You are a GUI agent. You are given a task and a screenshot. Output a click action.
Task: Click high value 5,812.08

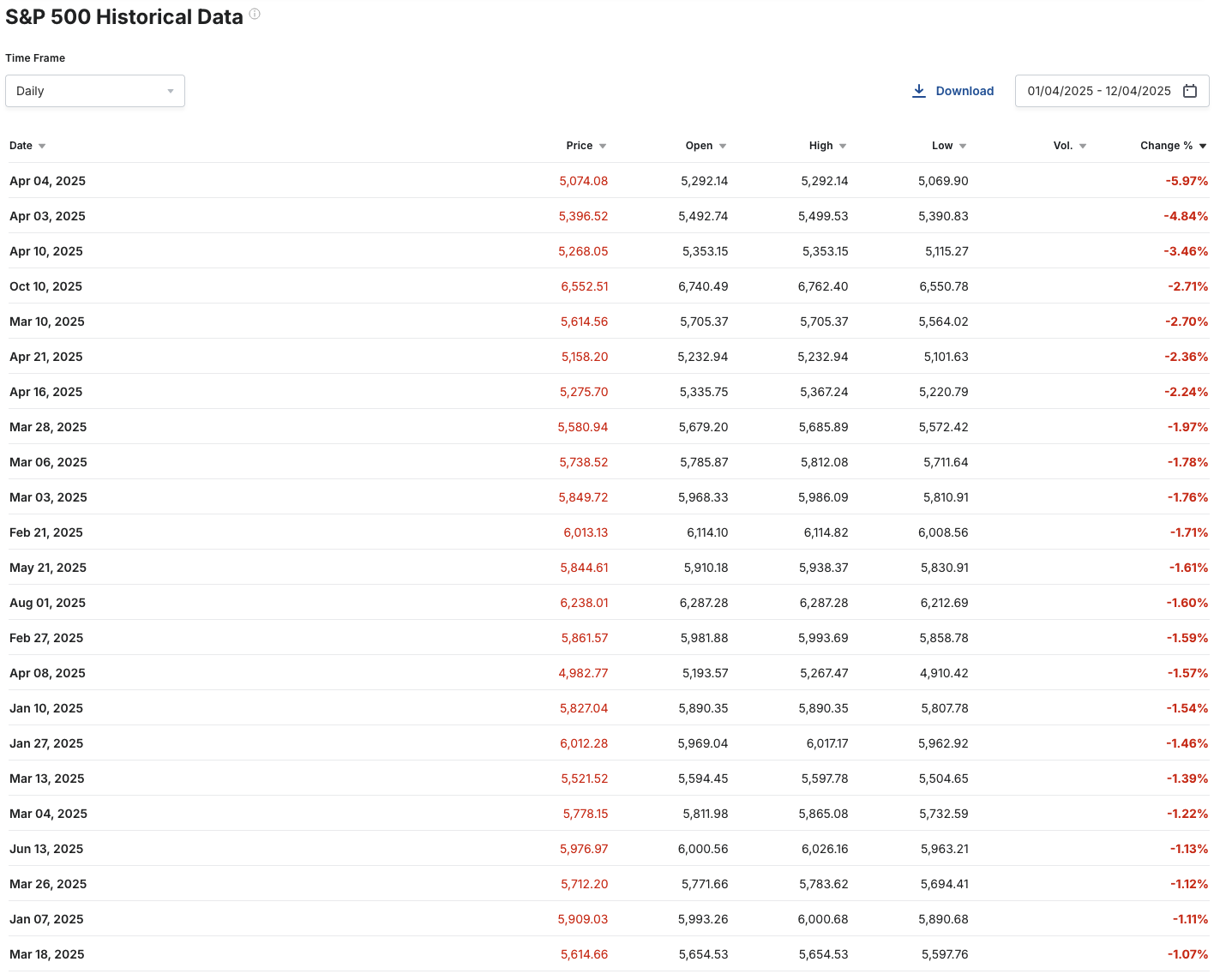tap(824, 462)
